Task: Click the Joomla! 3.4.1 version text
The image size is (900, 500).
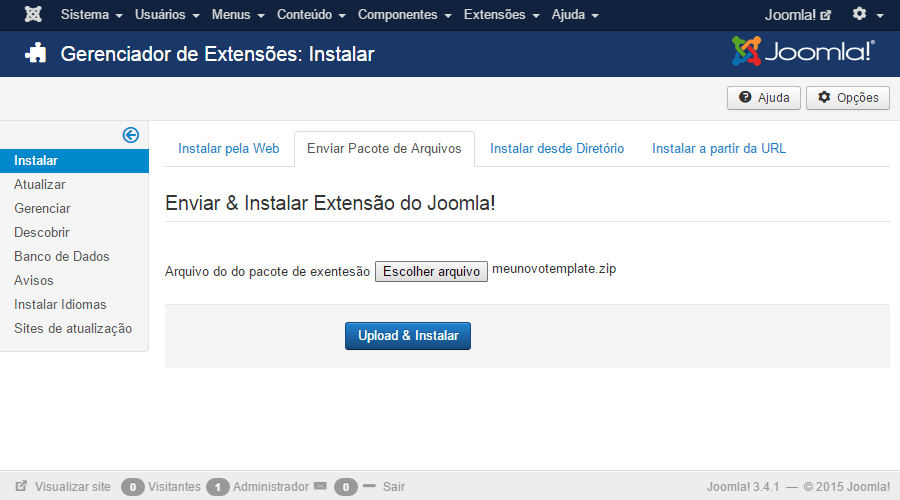Action: [743, 487]
